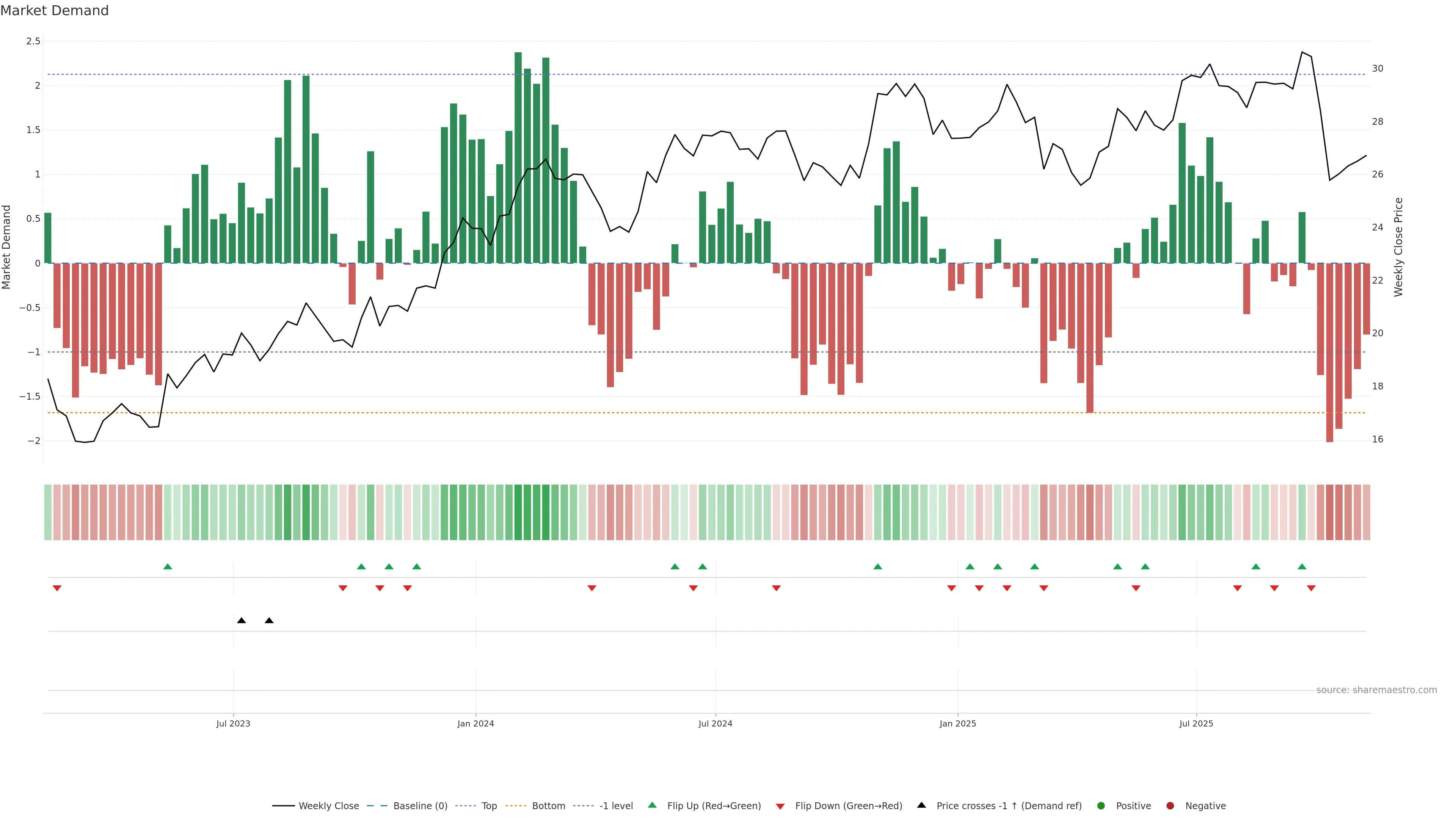Click the Jan 2024 x-axis label
1456x819 pixels.
click(x=475, y=723)
